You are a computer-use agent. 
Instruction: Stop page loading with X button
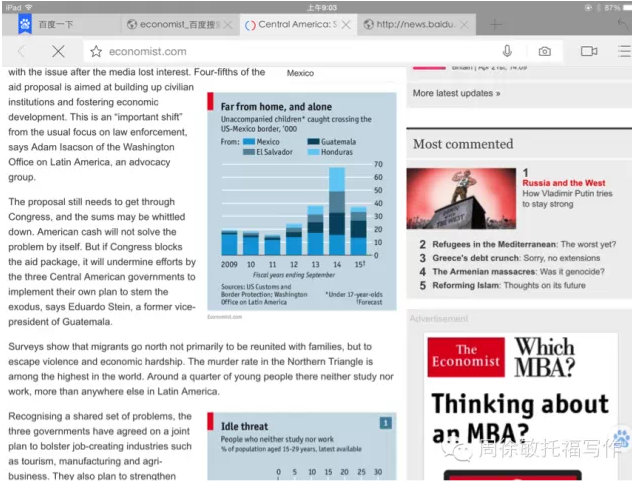coord(57,51)
